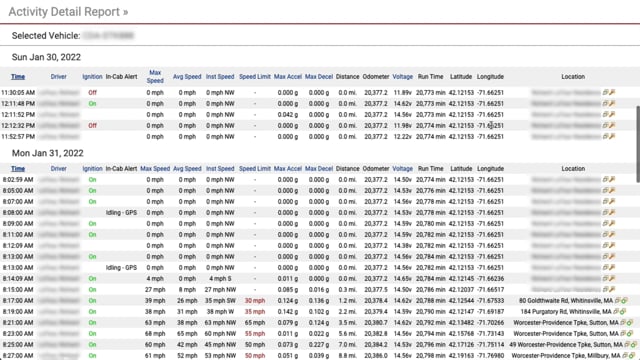
Task: Click the green add-landmark icon beside 80 Goldthwaite Rd
Action: point(624,301)
